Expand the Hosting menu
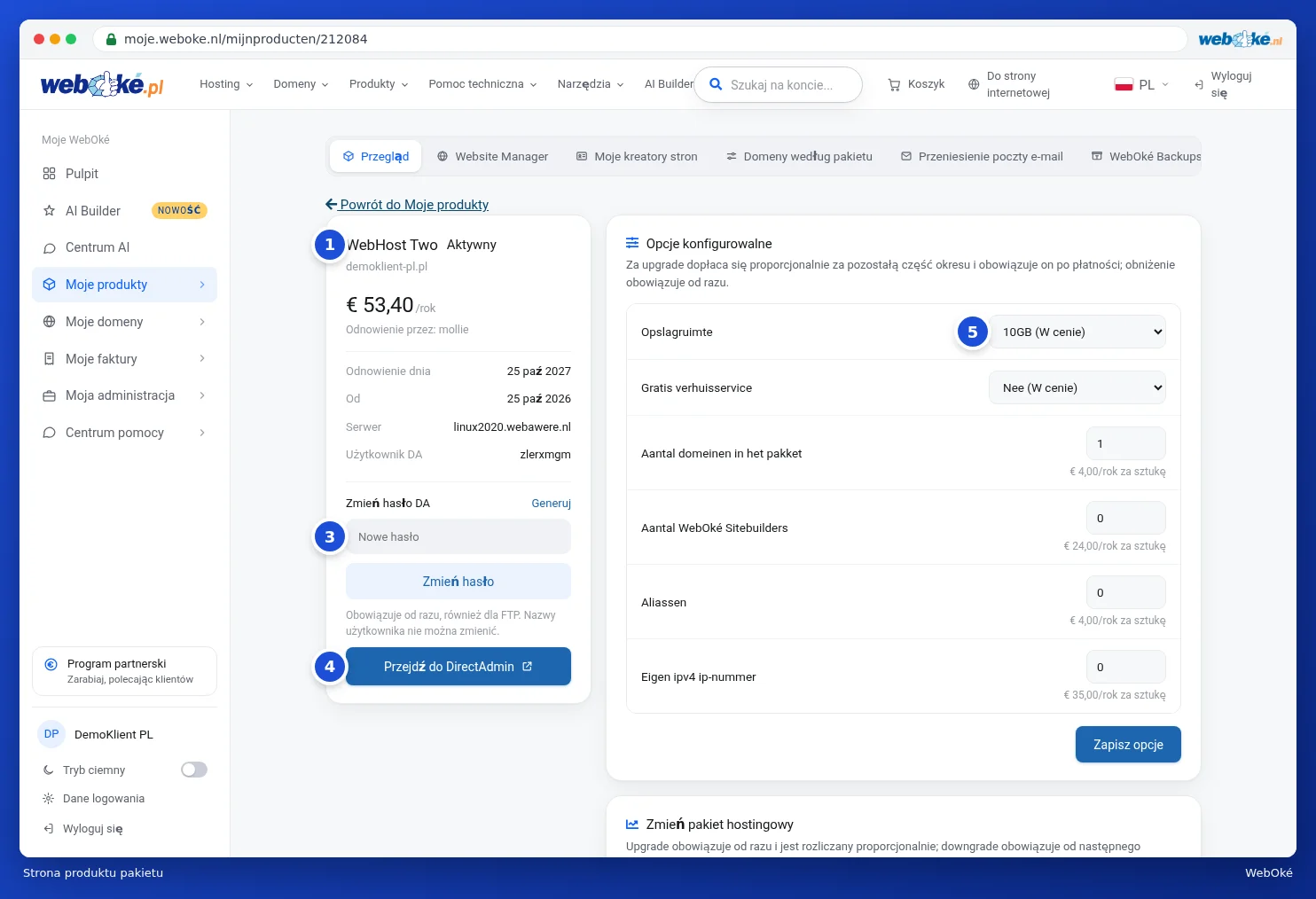 pos(226,84)
